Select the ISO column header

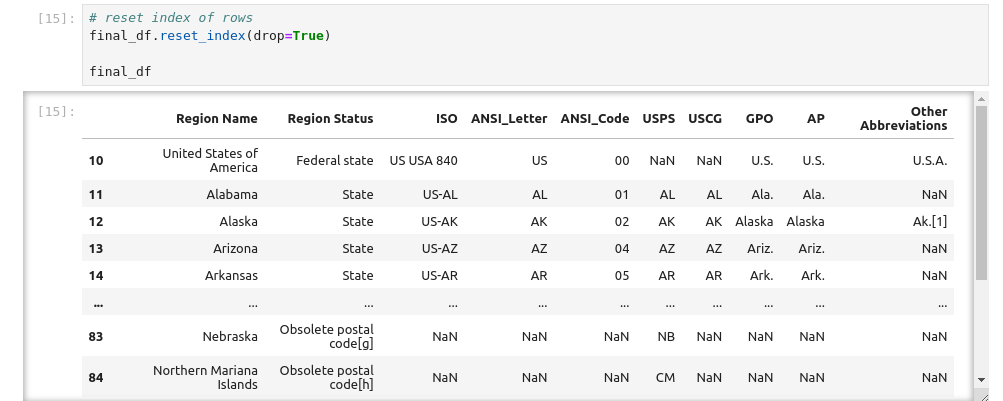(x=446, y=119)
